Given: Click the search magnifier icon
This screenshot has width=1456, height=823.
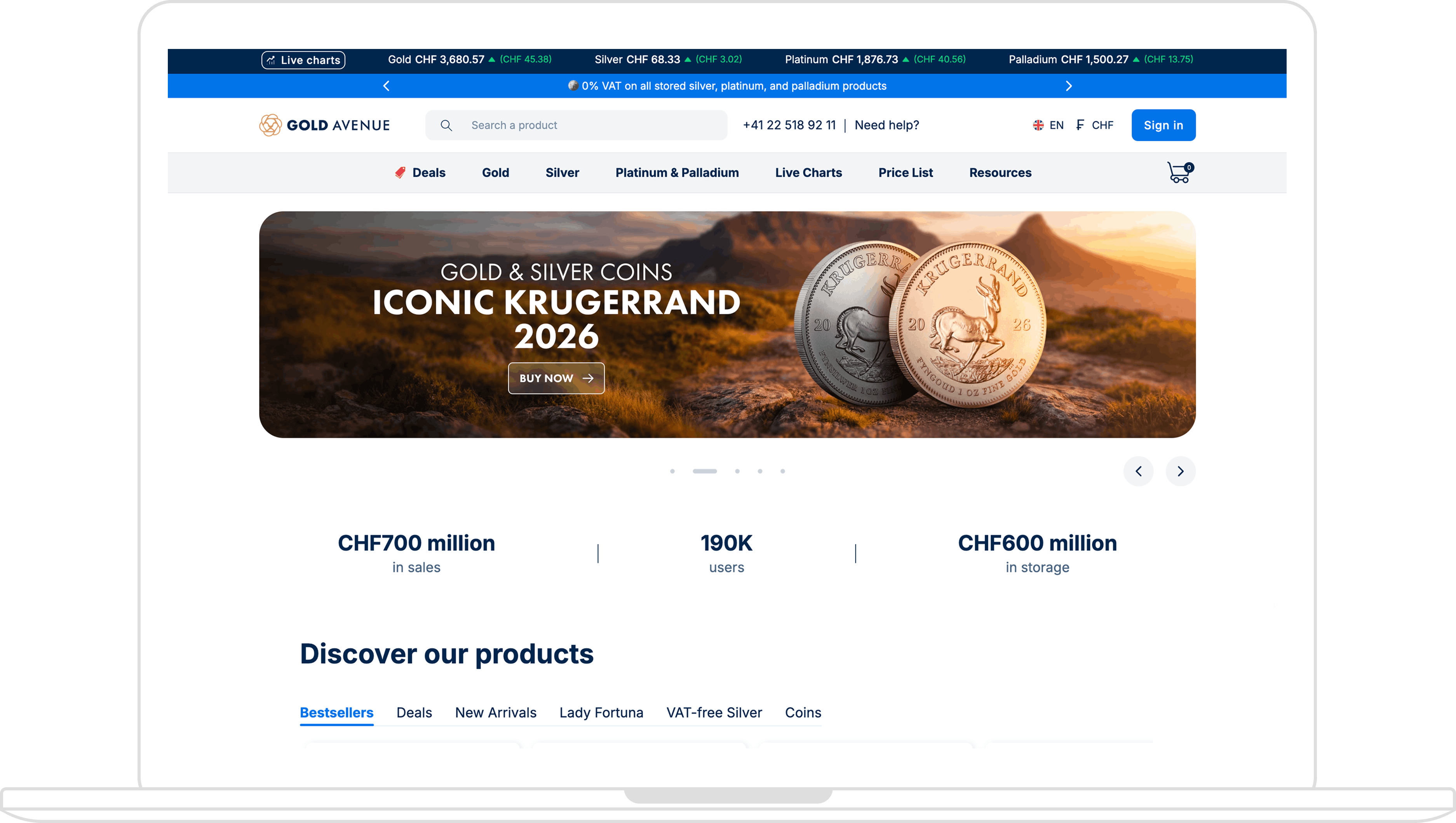Looking at the screenshot, I should (446, 126).
